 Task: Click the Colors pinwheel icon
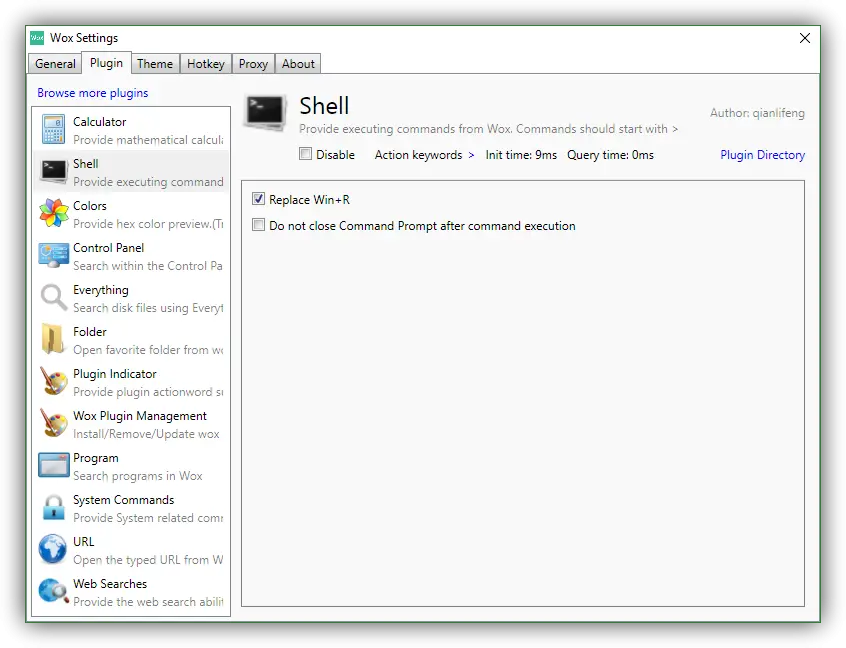(53, 213)
